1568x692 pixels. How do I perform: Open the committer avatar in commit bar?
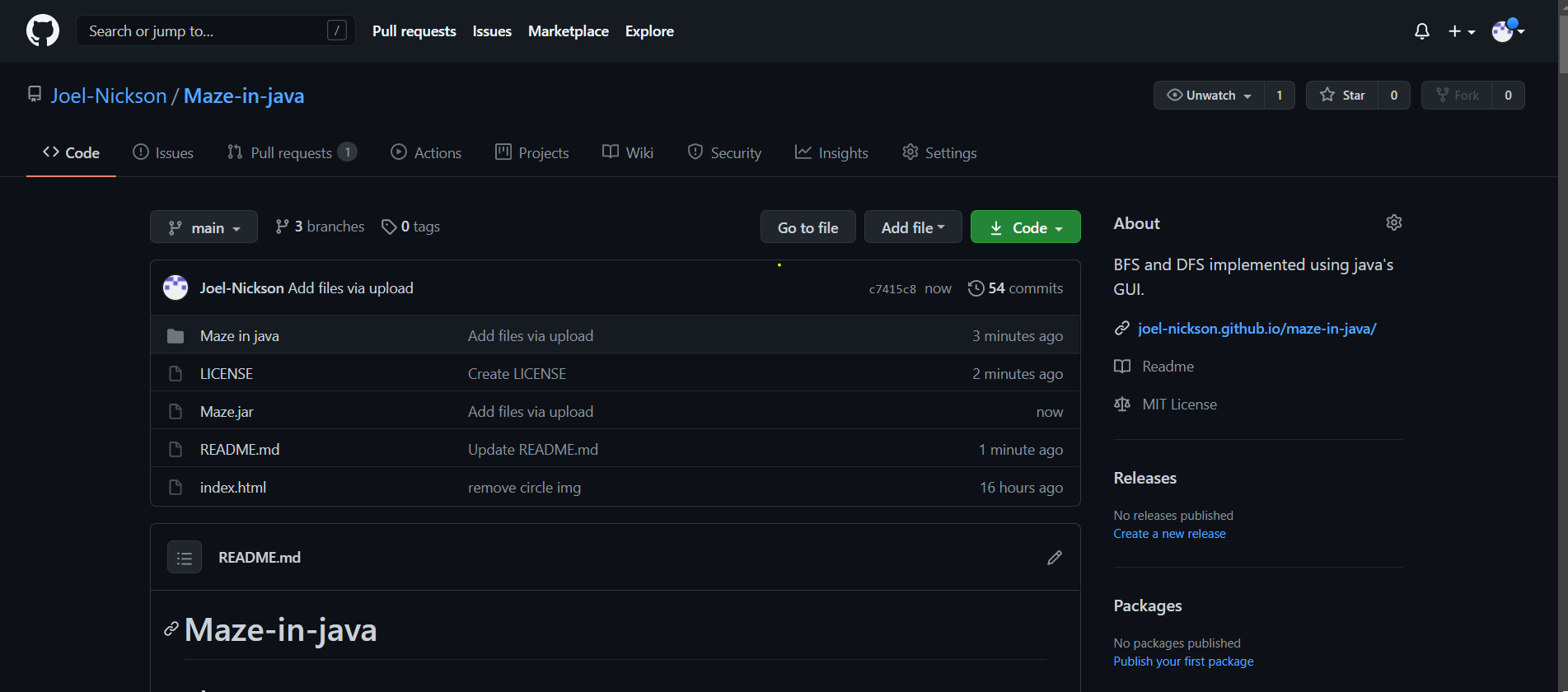176,288
